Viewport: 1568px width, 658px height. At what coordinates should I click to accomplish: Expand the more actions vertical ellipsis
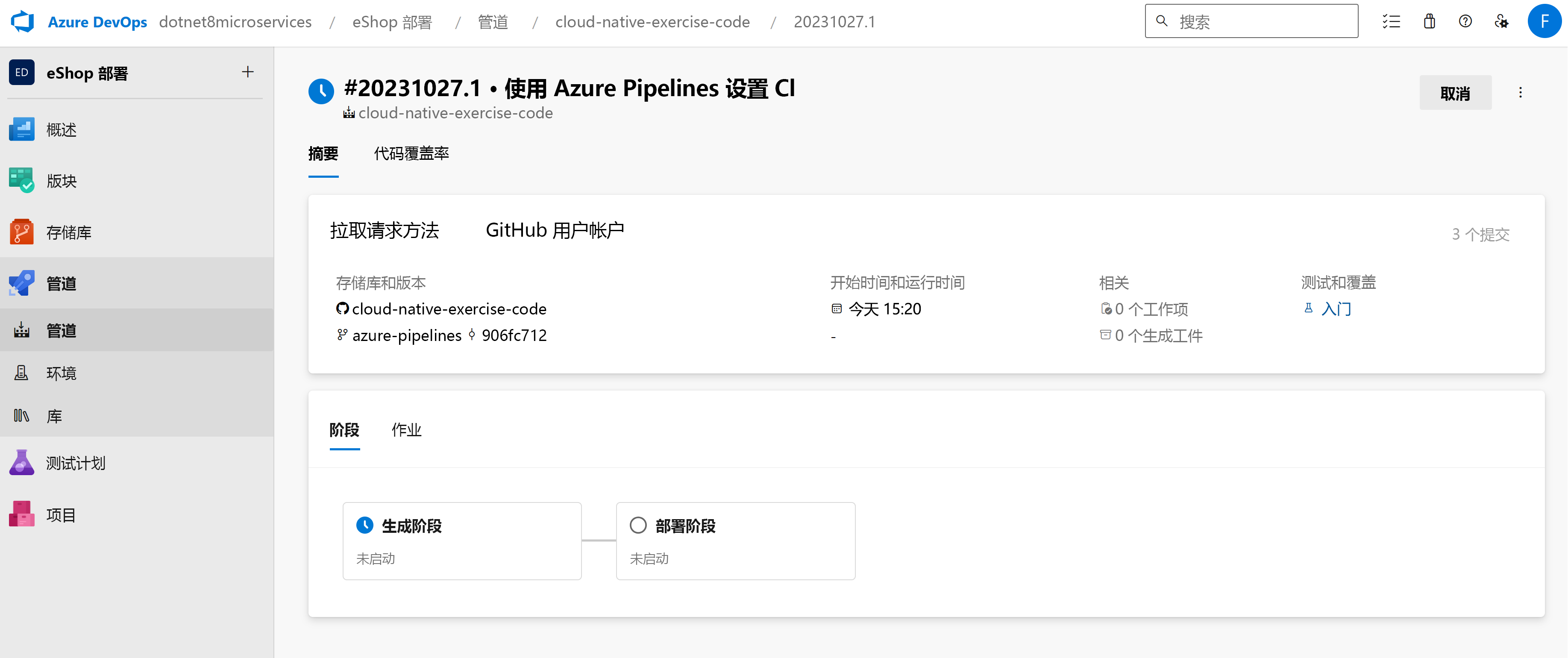click(1520, 93)
